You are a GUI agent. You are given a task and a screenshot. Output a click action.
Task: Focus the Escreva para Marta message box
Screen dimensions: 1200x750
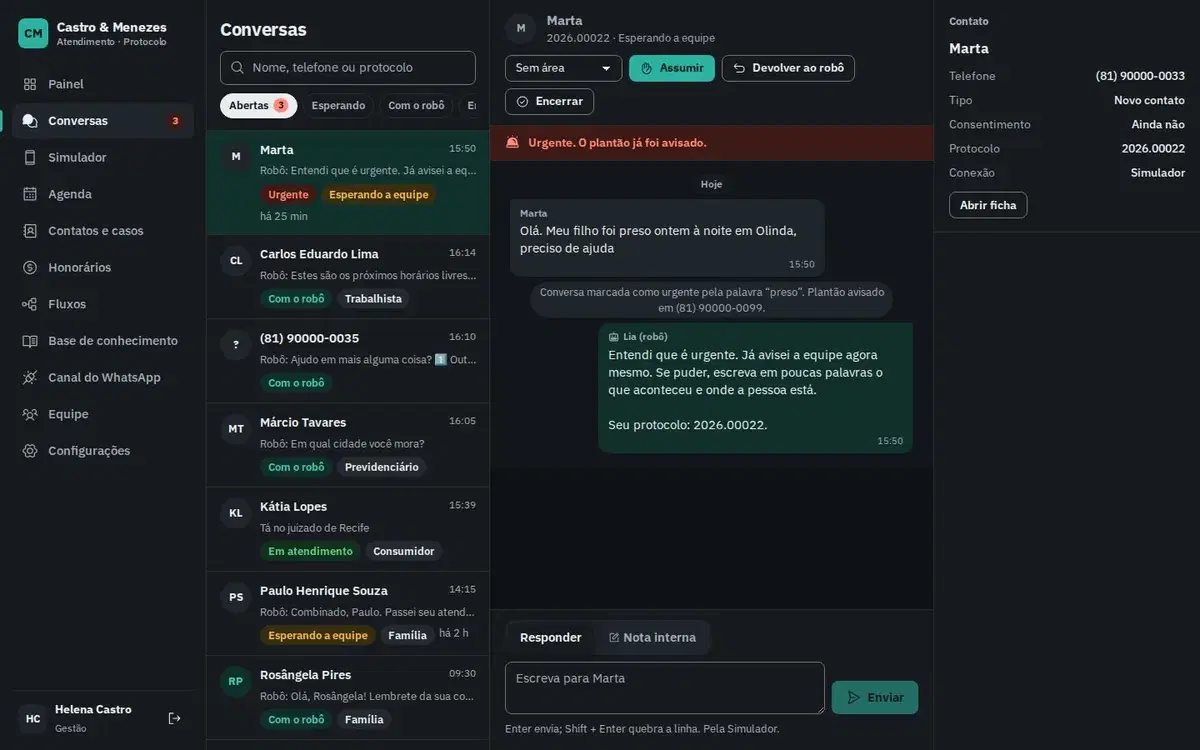click(x=665, y=688)
